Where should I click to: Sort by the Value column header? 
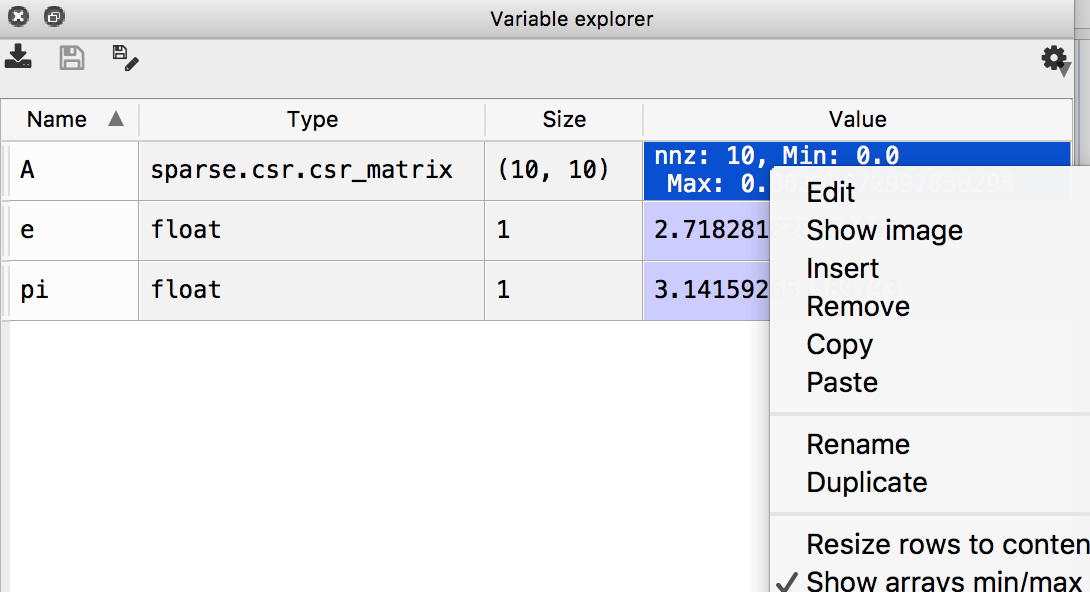pyautogui.click(x=857, y=120)
